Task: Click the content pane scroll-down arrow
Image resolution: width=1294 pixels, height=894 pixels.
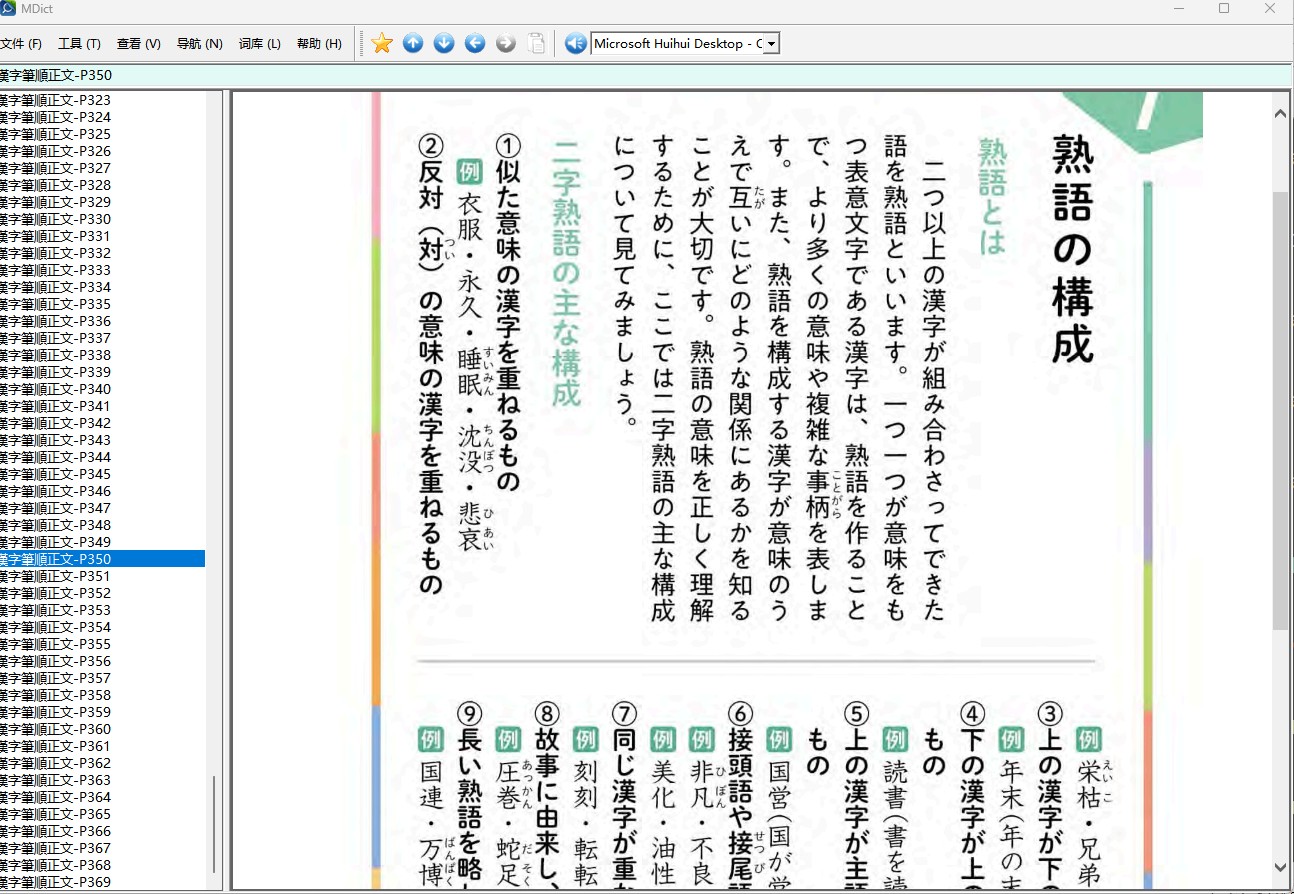Action: pos(1281,867)
